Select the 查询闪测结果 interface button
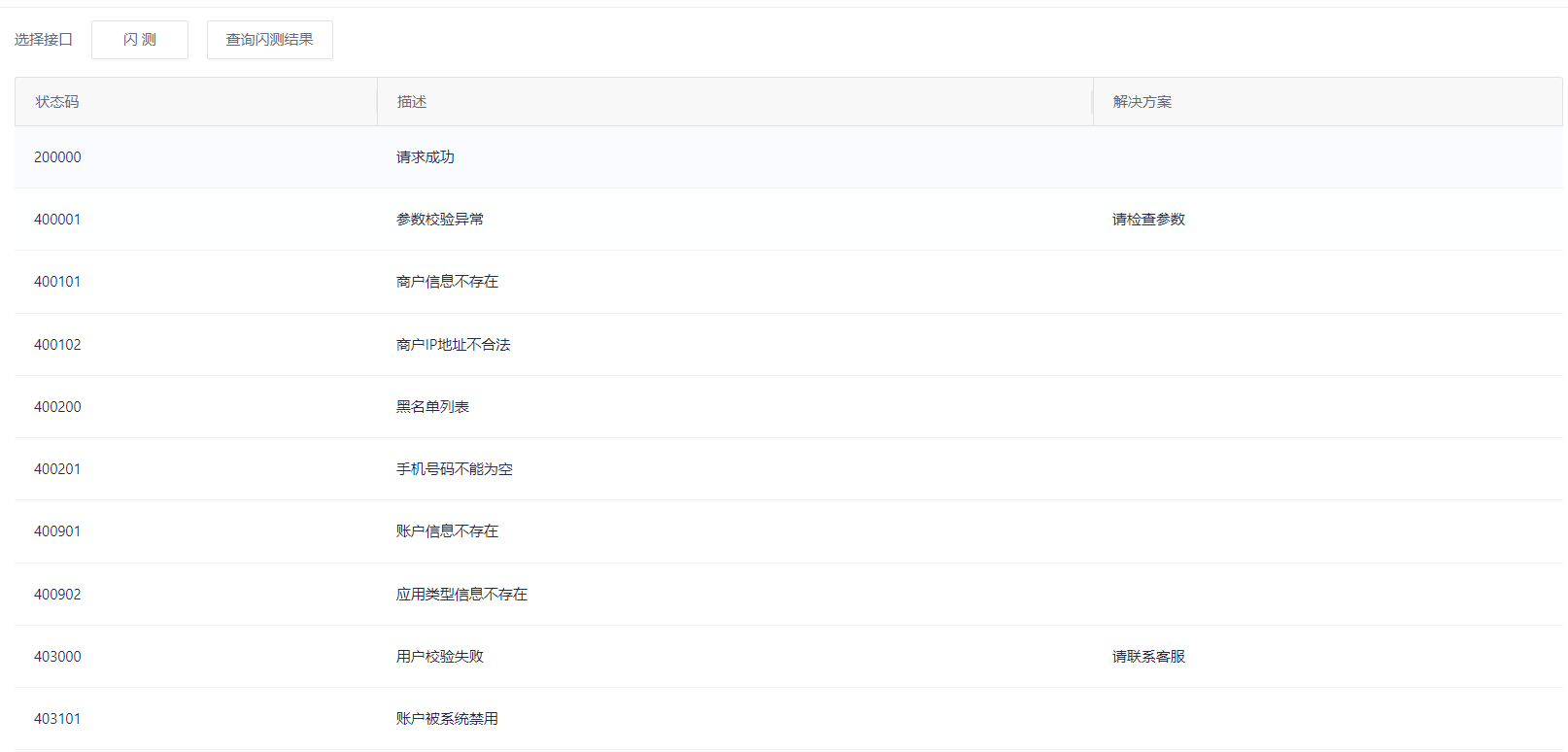 [x=270, y=40]
